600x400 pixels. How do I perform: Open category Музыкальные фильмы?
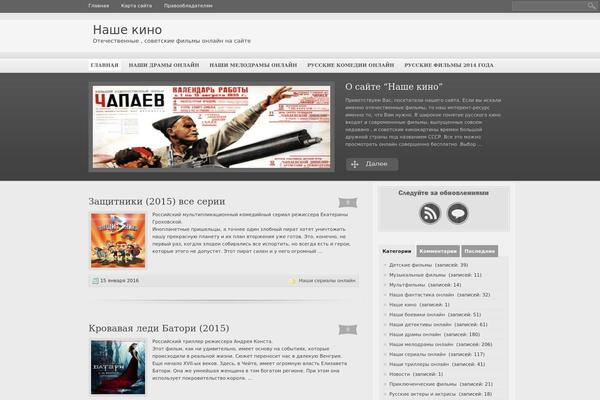click(417, 275)
